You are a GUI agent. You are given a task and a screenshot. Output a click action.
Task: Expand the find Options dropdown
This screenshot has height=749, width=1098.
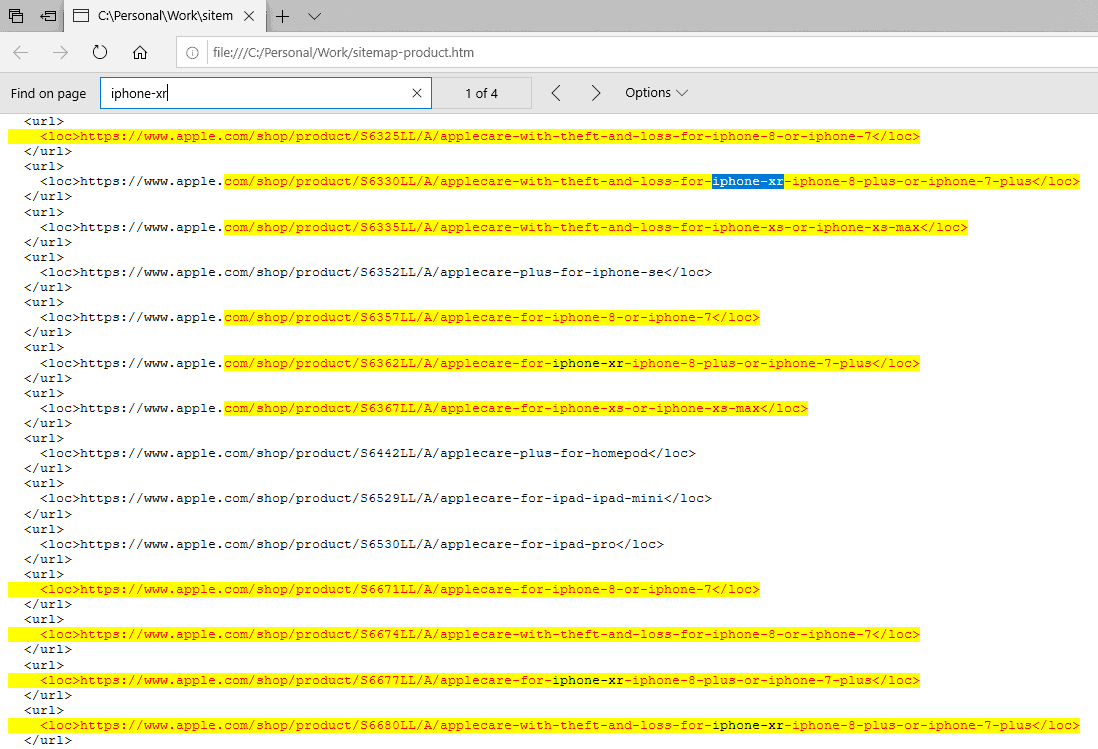coord(656,92)
